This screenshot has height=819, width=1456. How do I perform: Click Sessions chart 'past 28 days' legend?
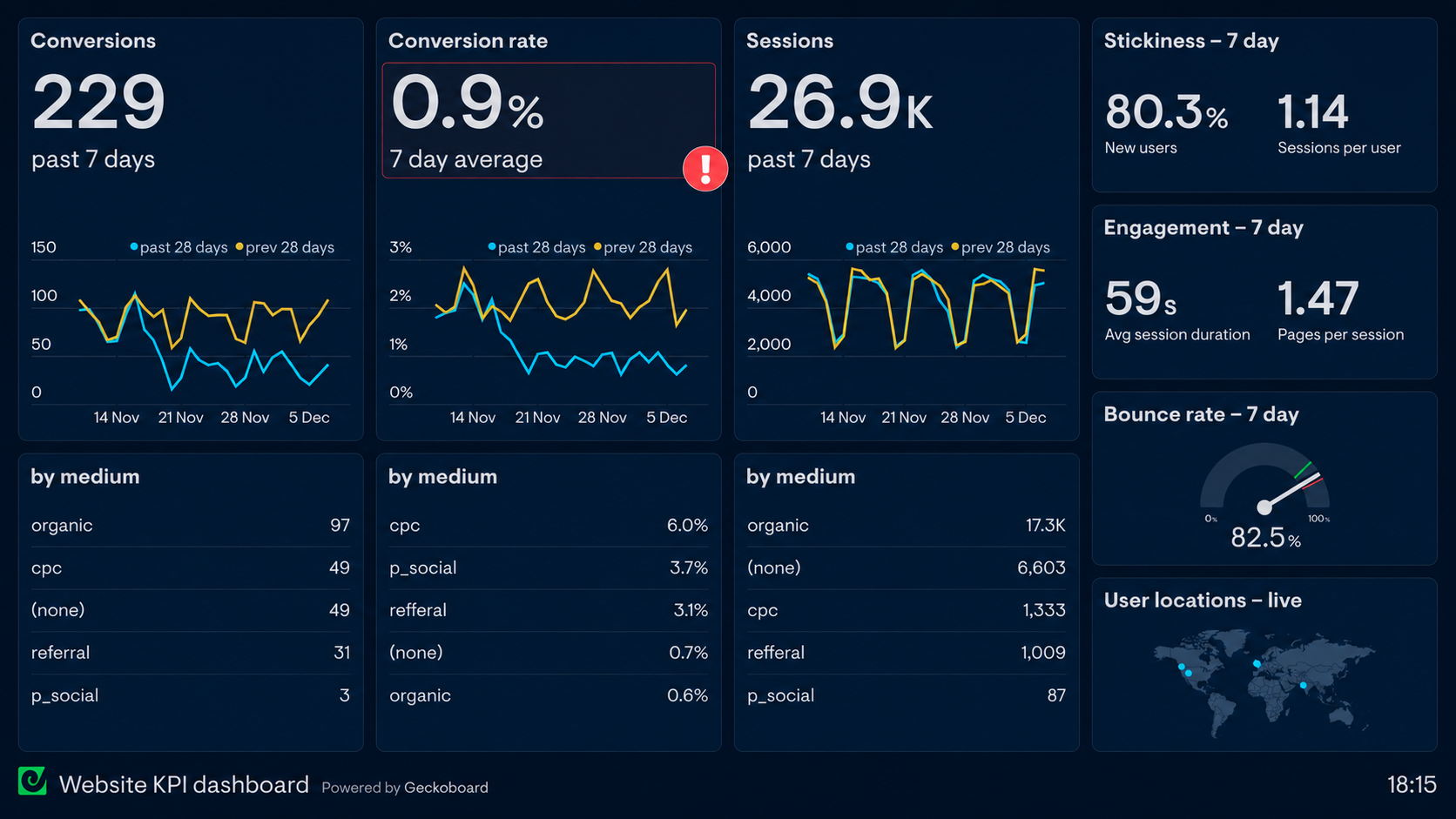coord(894,247)
